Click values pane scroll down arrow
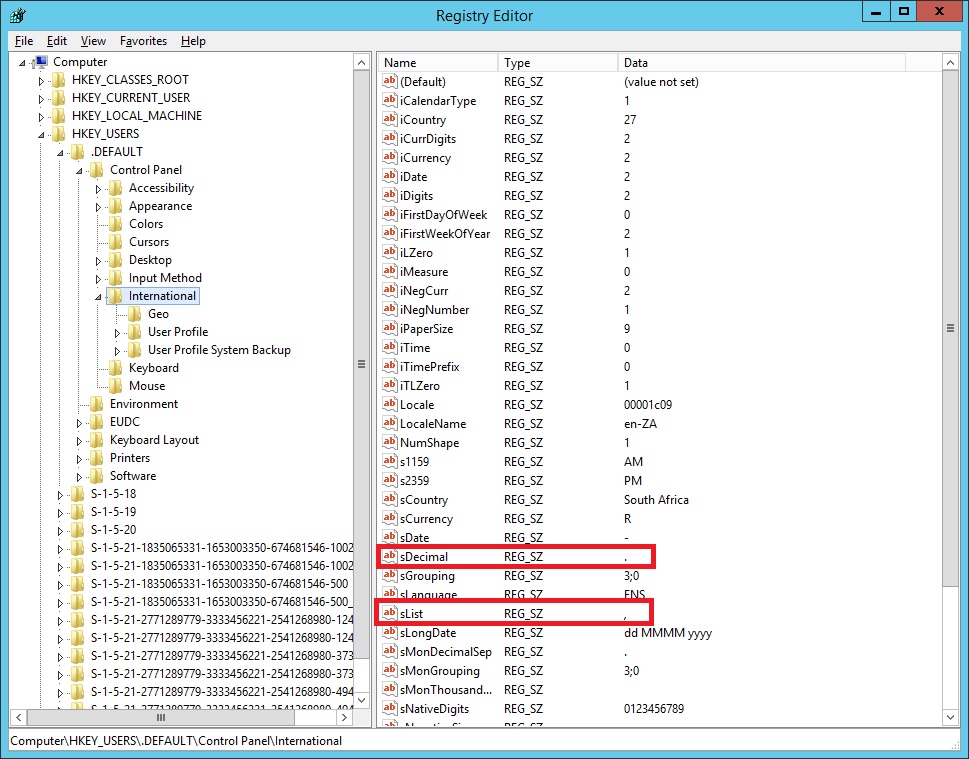 tap(950, 717)
